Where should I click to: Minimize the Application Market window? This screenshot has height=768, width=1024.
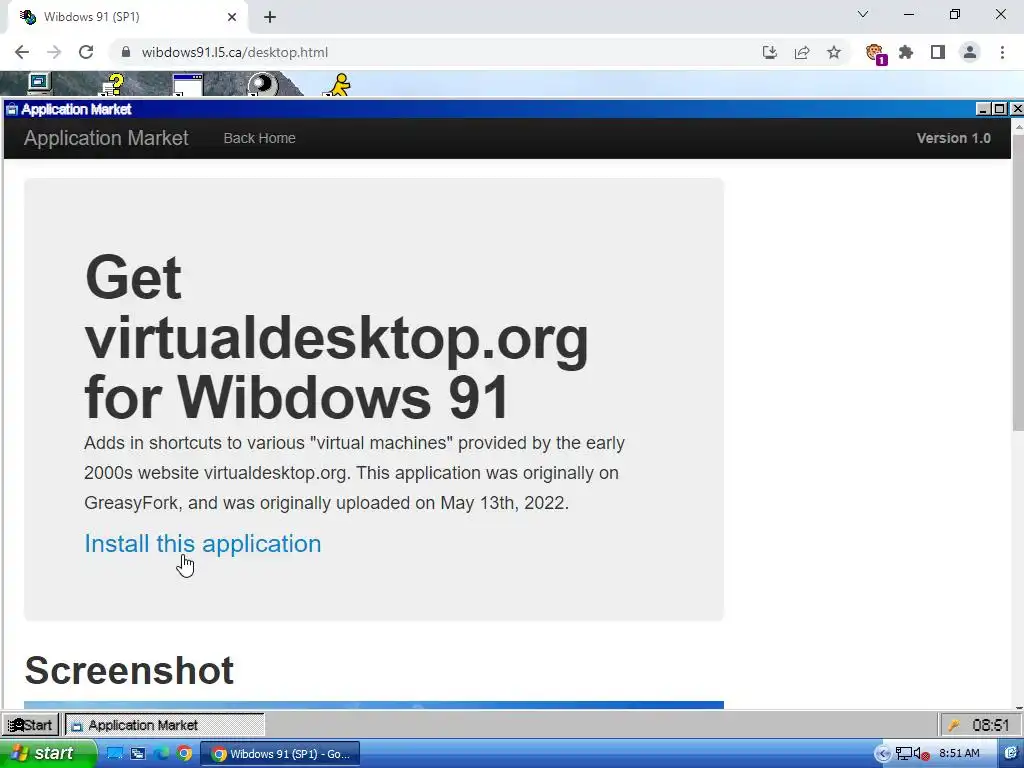tap(983, 109)
